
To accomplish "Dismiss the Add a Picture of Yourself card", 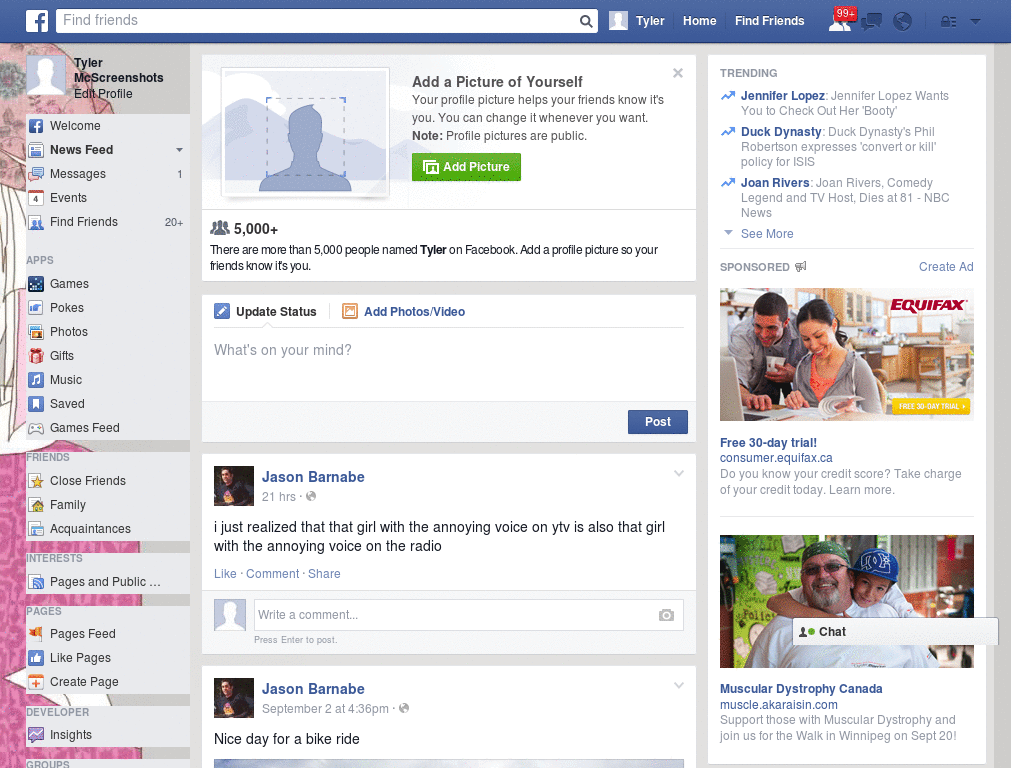I will (678, 73).
